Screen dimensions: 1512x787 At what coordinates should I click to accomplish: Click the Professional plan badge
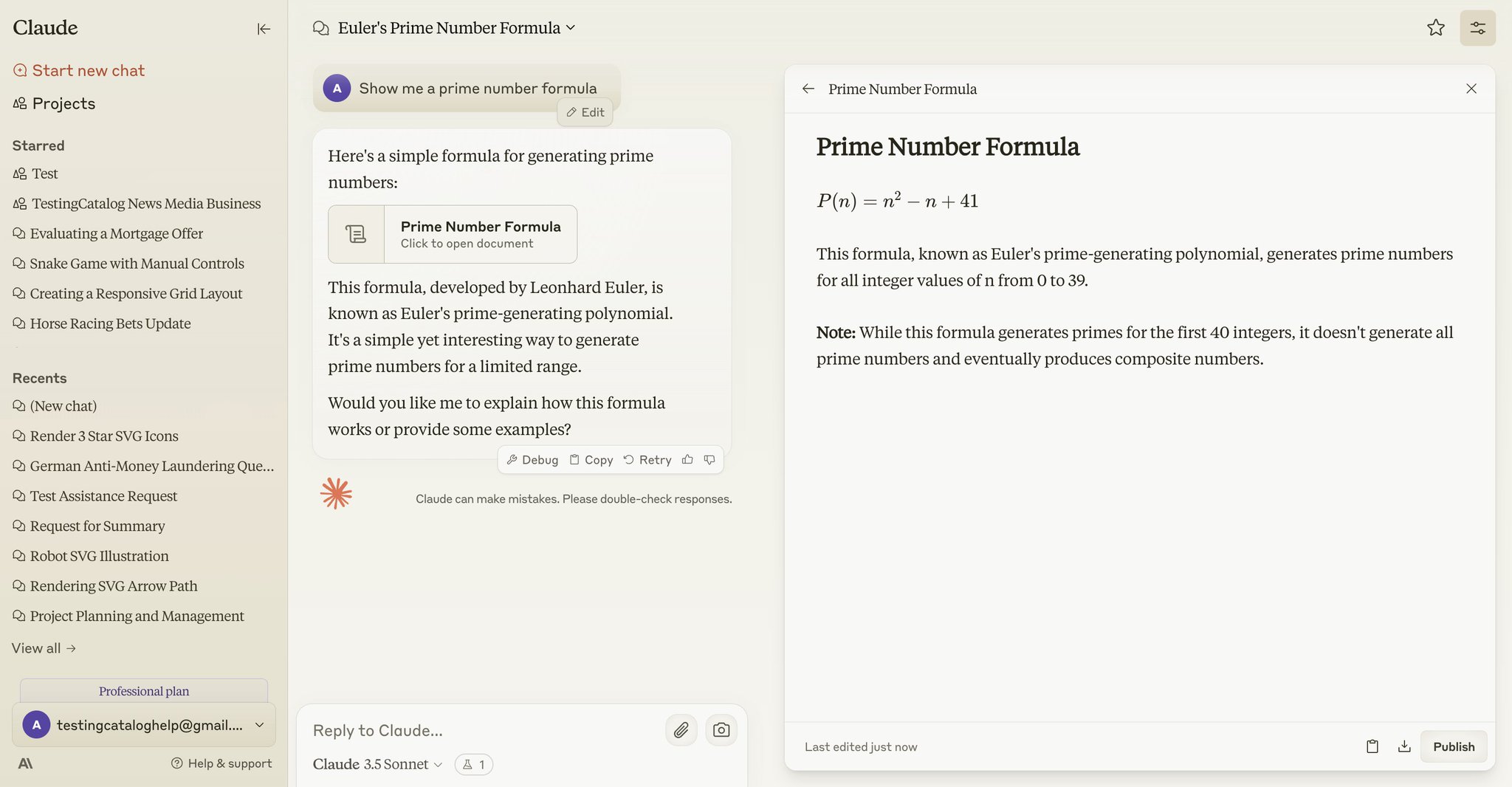pyautogui.click(x=144, y=691)
